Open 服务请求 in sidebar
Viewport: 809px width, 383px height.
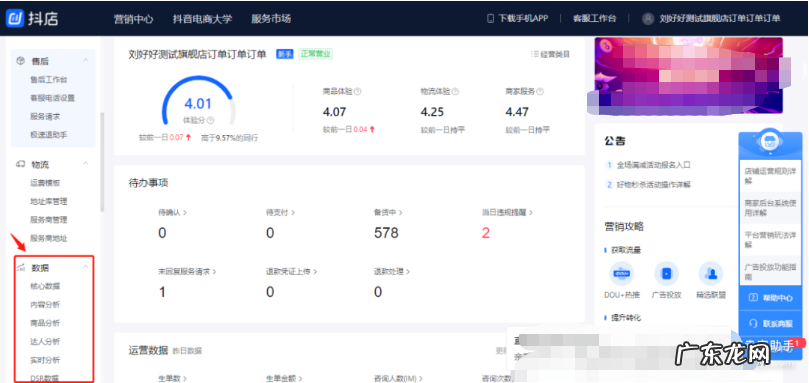pyautogui.click(x=45, y=116)
